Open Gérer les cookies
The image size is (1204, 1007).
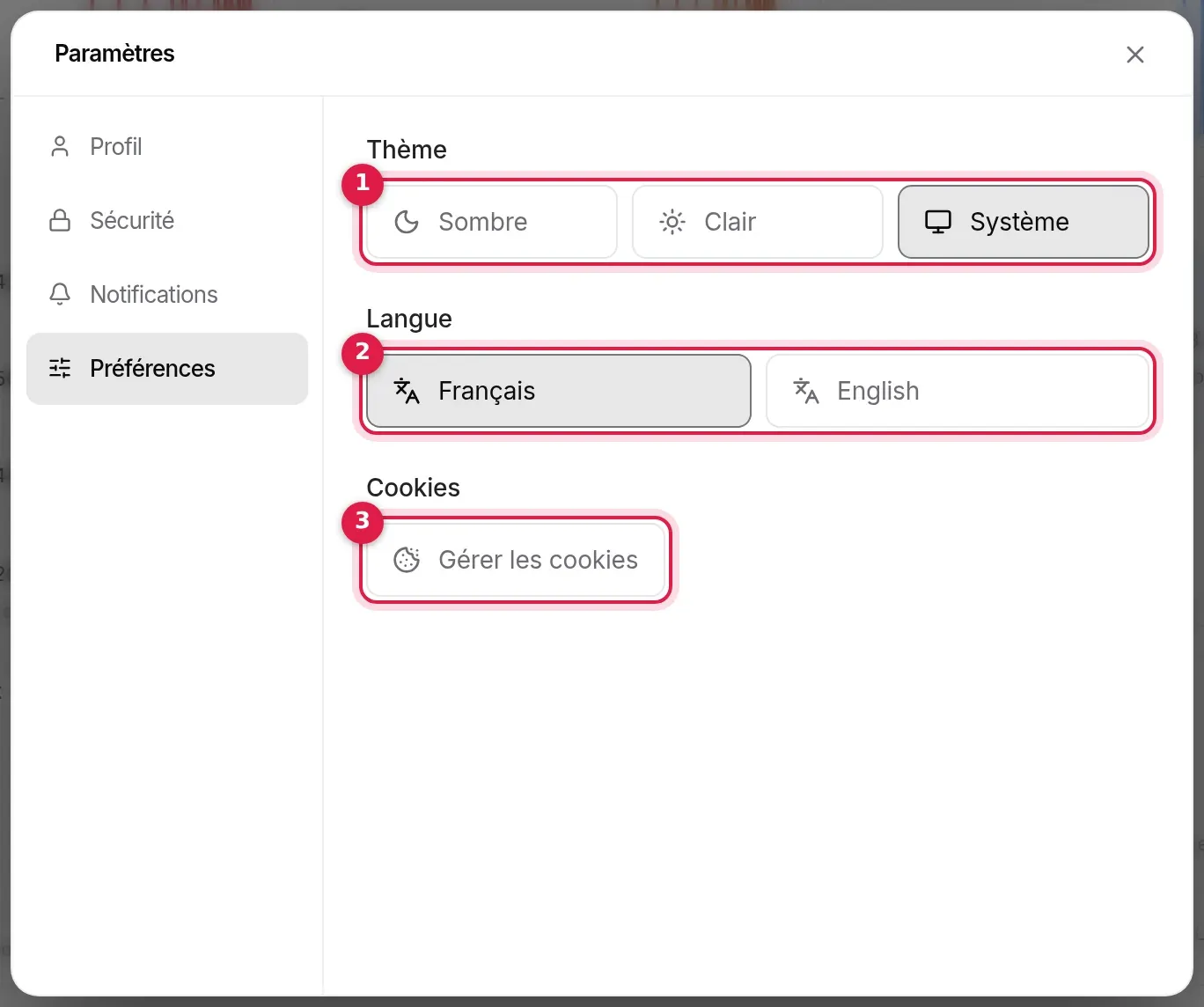click(x=516, y=560)
